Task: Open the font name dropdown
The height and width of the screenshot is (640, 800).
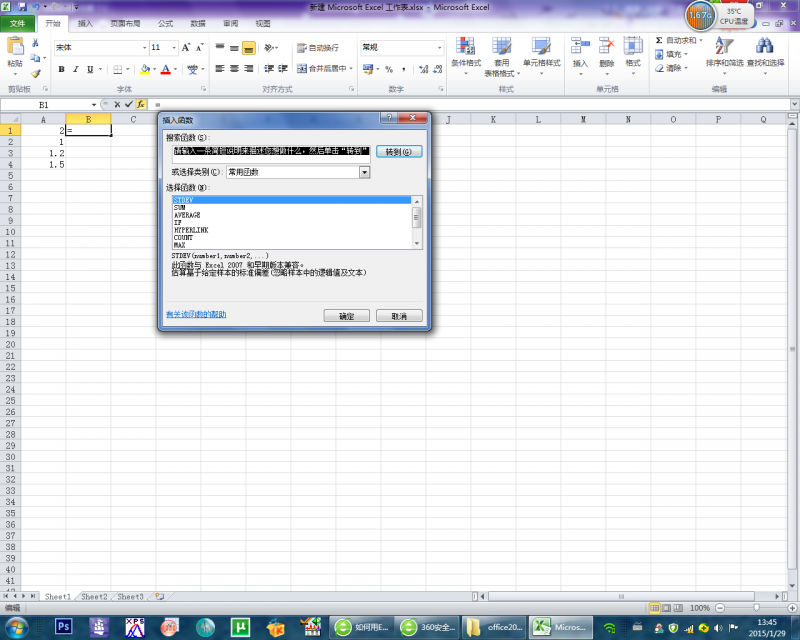Action: 144,48
